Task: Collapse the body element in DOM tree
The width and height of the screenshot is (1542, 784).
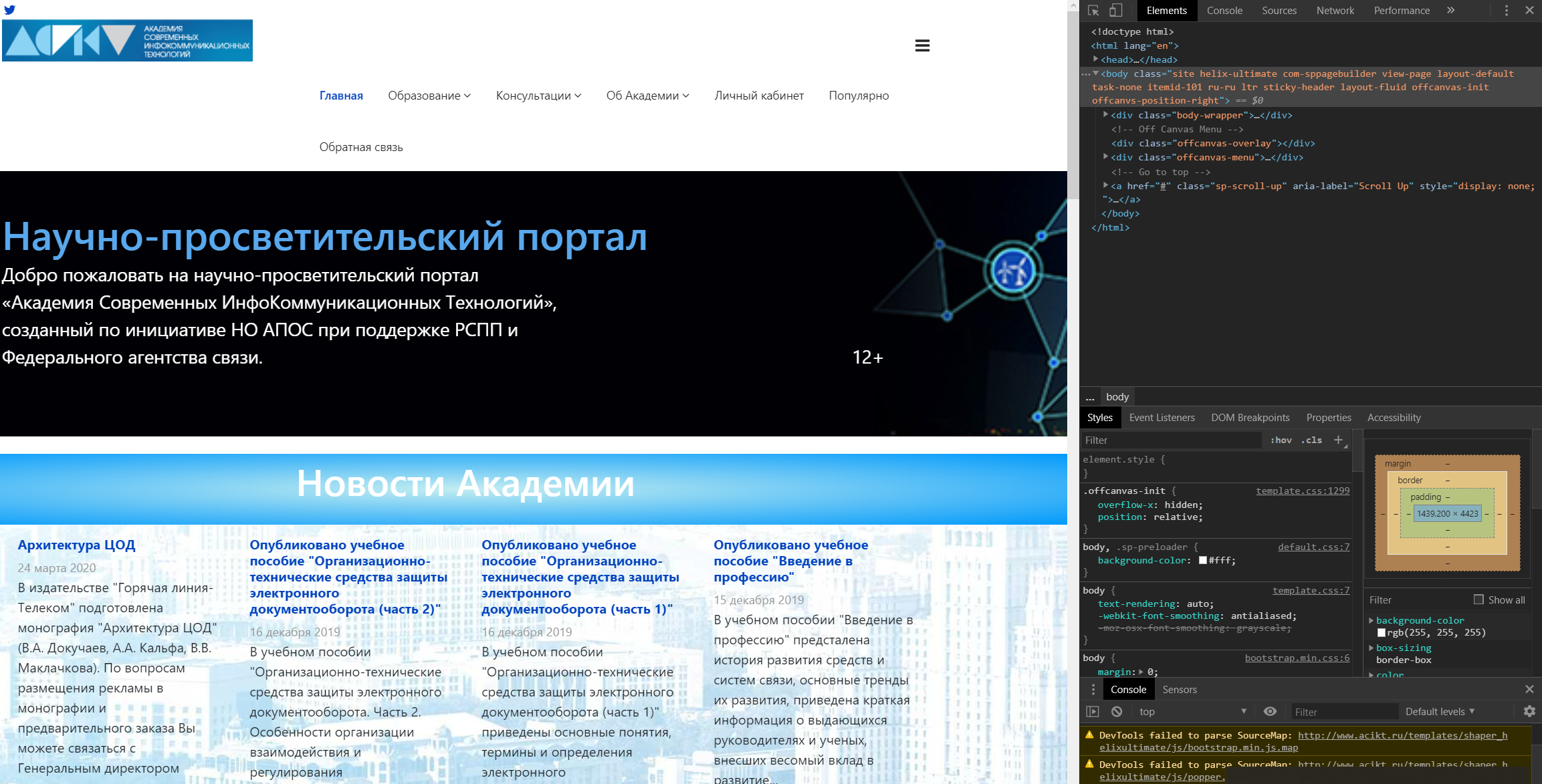Action: tap(1095, 74)
